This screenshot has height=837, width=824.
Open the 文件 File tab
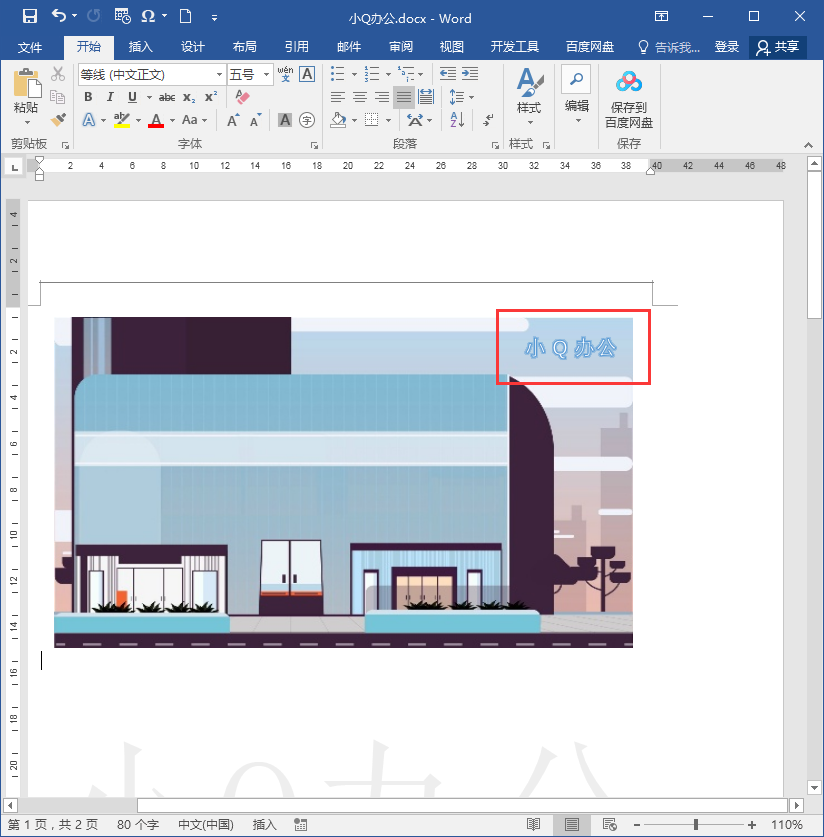coord(30,47)
